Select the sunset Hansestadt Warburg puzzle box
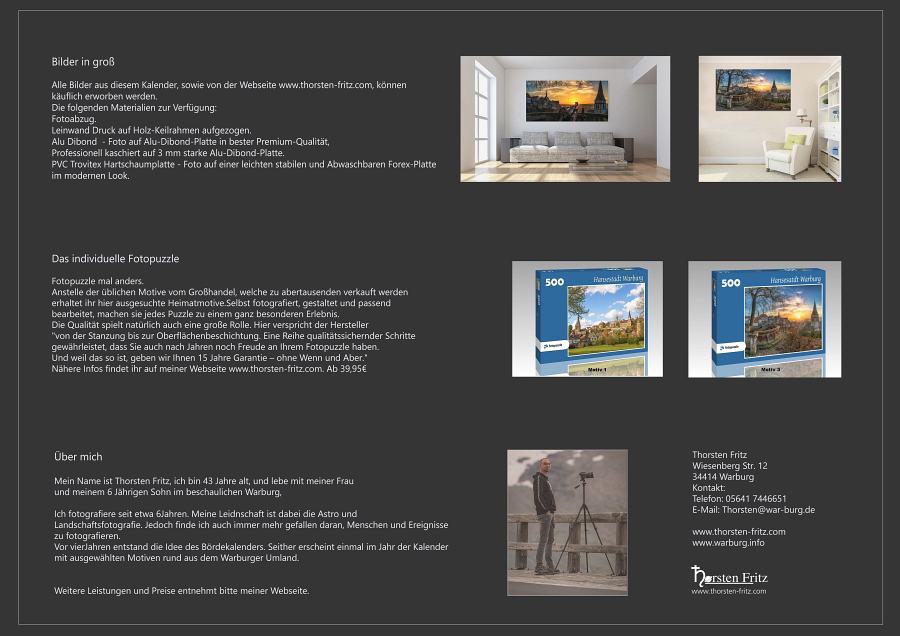 (x=765, y=319)
